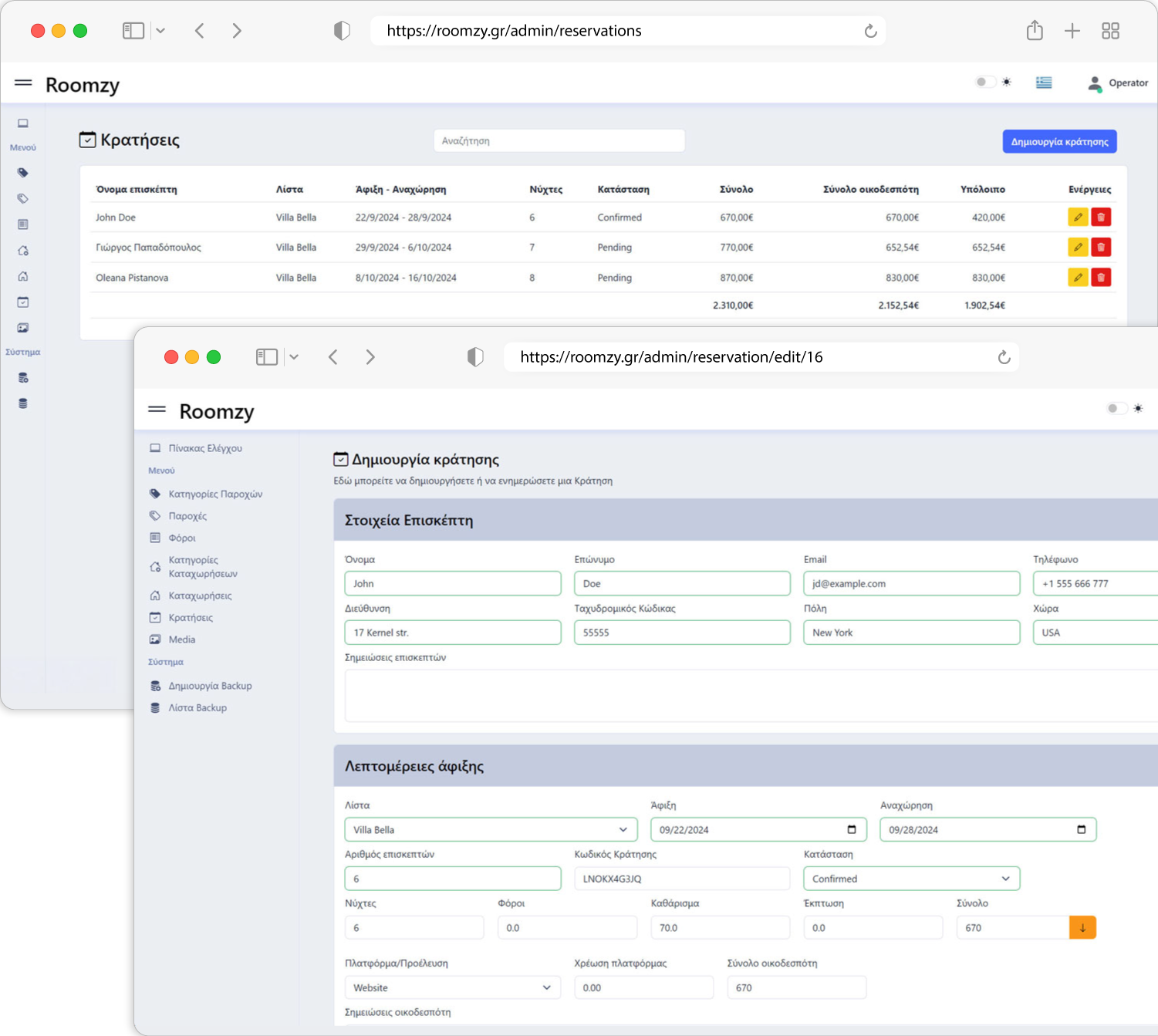
Task: Click the orange arrow button beside Σύνολο field
Action: 1082,928
